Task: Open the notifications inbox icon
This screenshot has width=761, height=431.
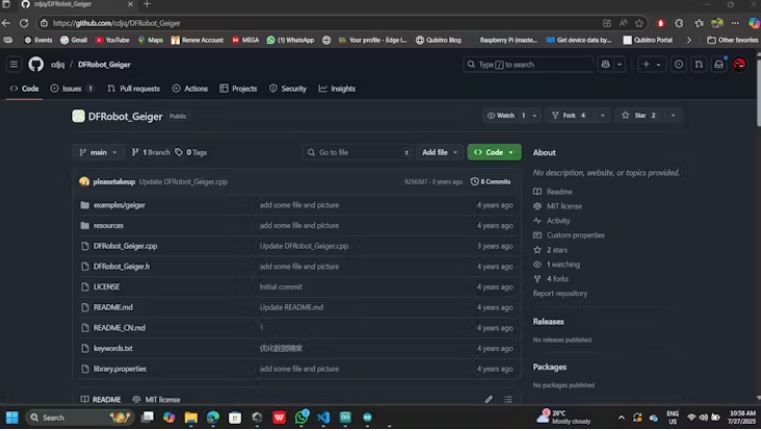Action: (x=718, y=64)
